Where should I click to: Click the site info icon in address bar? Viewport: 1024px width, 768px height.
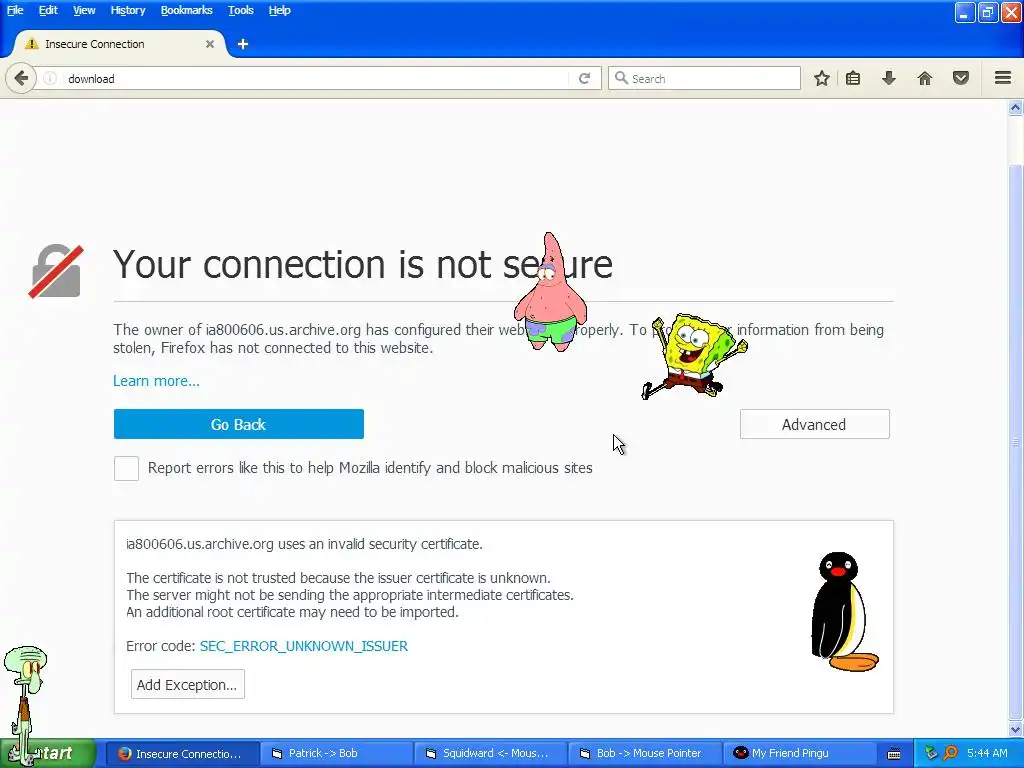pos(50,78)
